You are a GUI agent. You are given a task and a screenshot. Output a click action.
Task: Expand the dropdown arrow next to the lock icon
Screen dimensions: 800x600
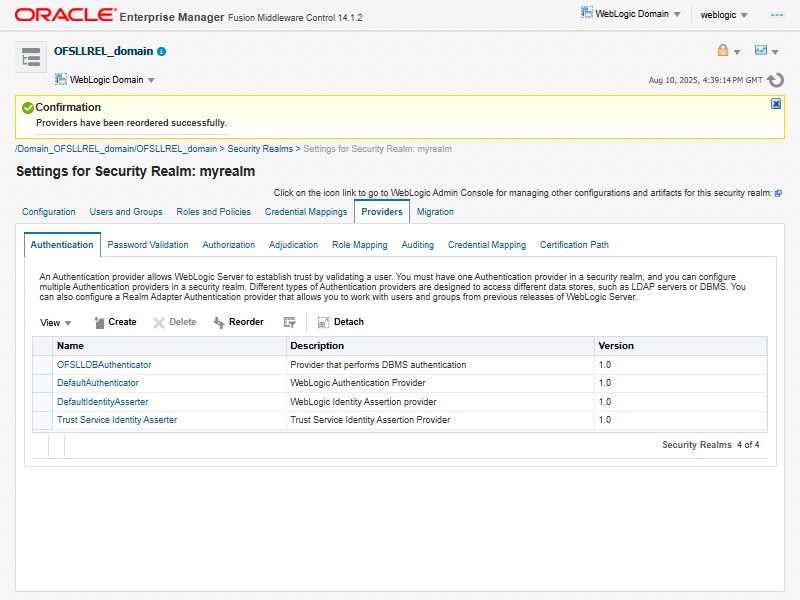737,52
